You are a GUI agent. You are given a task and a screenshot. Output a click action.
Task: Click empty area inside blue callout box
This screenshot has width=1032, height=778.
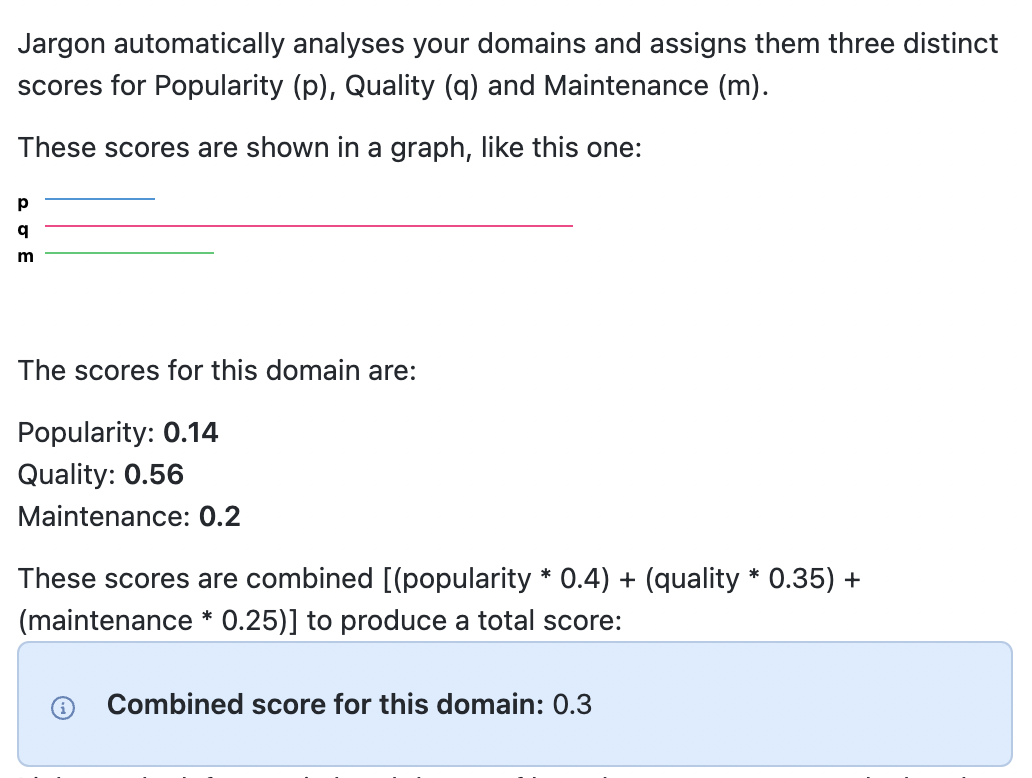point(790,704)
